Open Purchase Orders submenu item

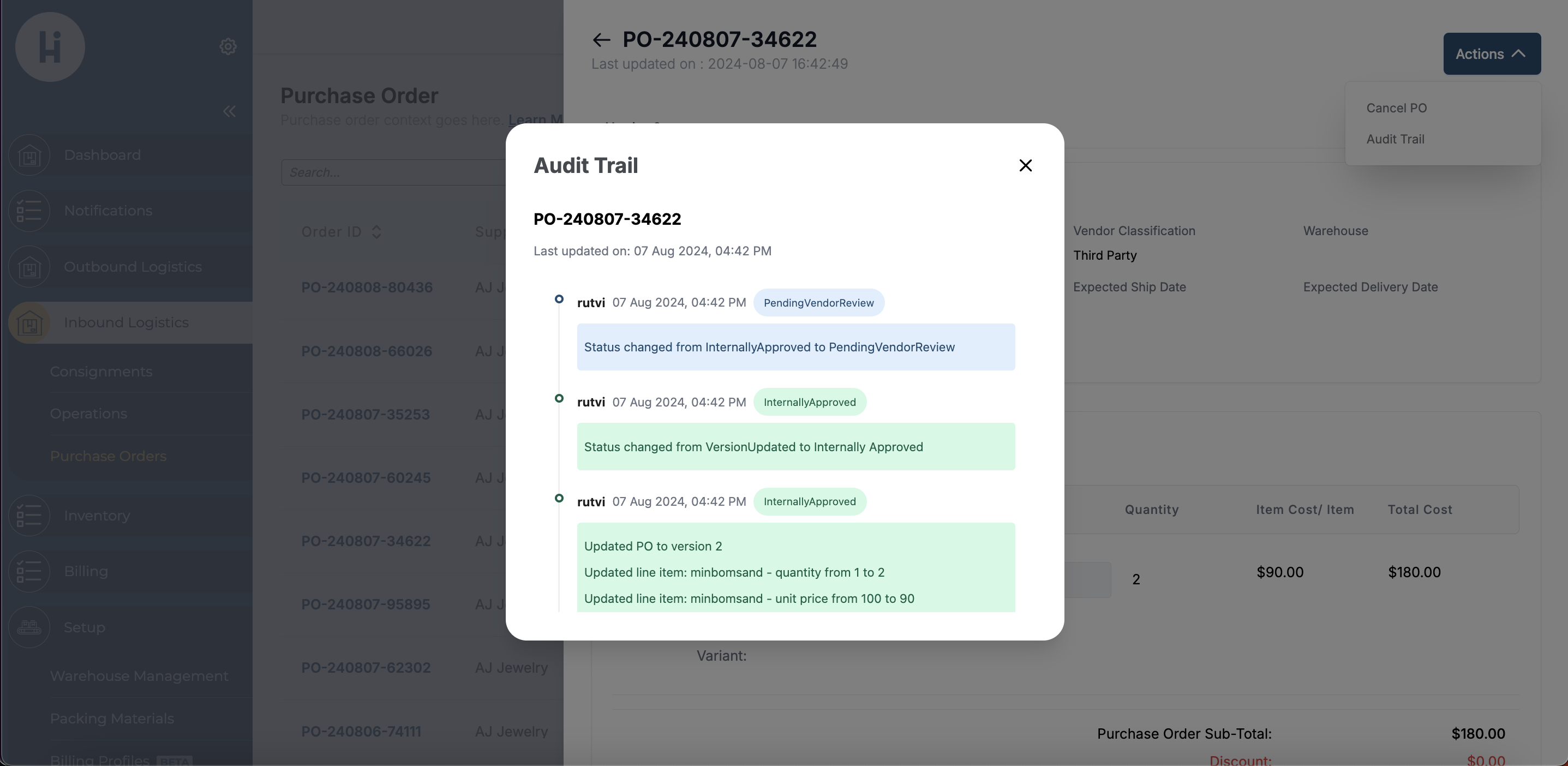pos(107,456)
